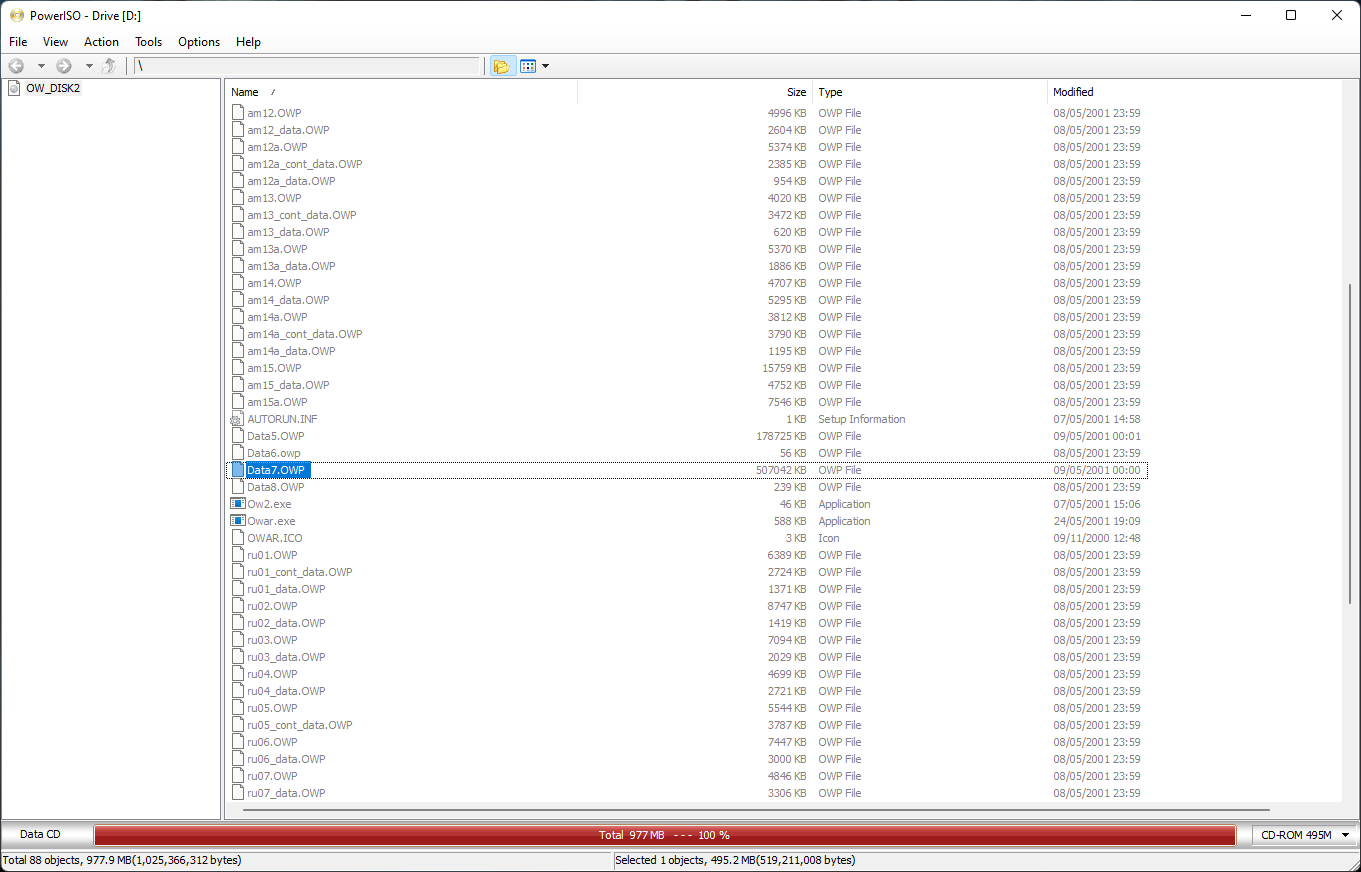
Task: Click the OW_DISK2 disc icon
Action: [x=14, y=88]
